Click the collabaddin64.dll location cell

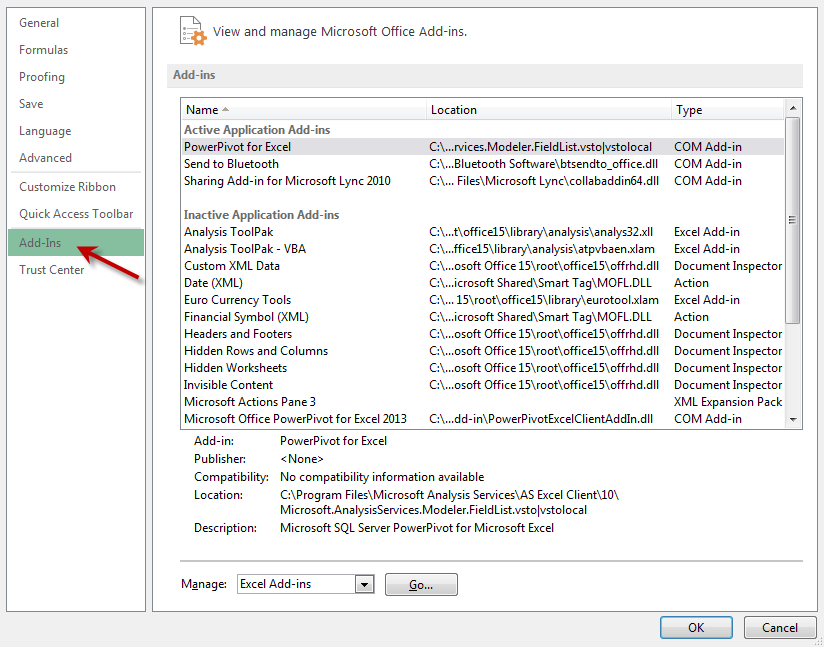point(544,181)
